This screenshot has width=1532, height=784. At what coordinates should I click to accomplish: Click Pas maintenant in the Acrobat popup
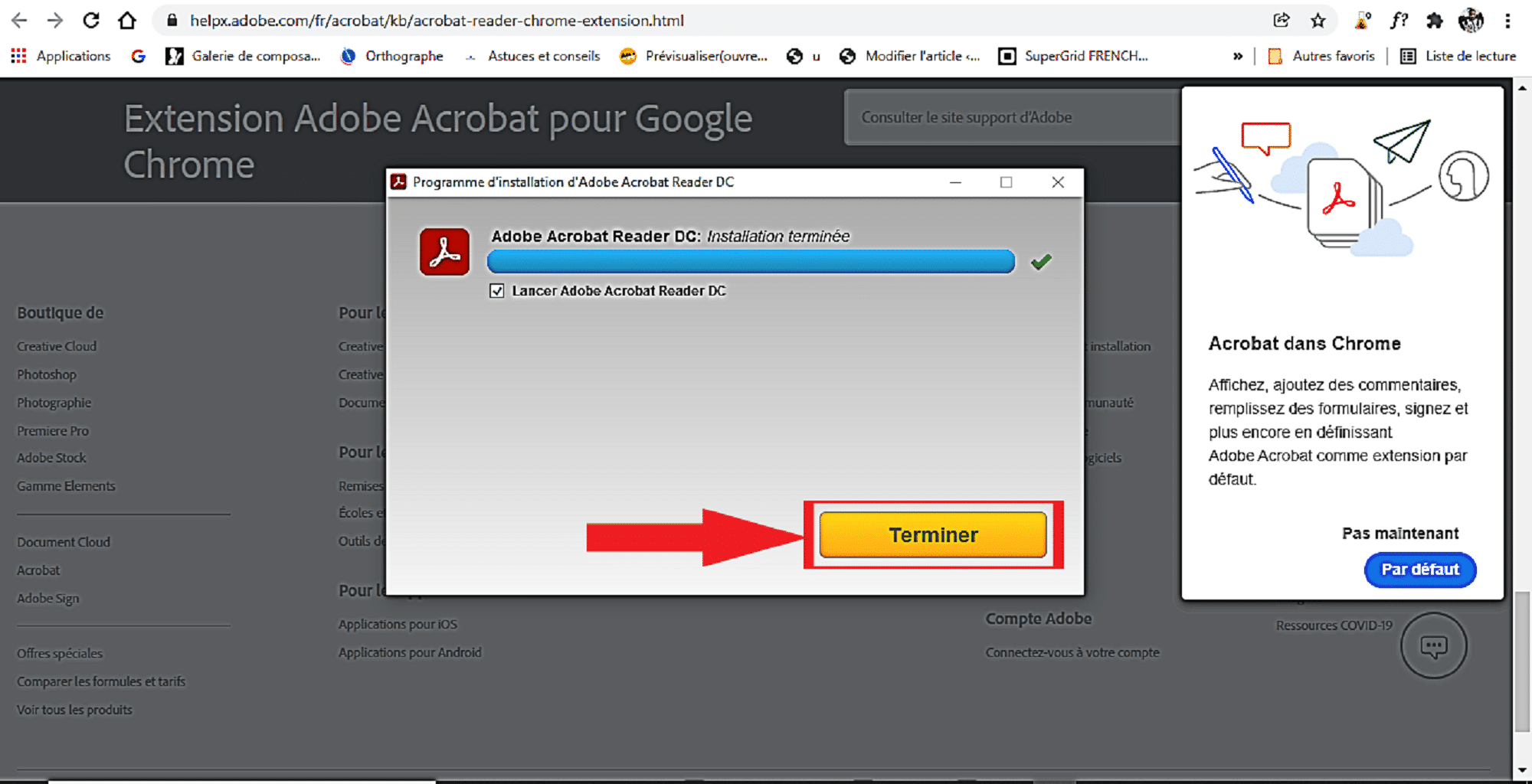click(x=1400, y=533)
